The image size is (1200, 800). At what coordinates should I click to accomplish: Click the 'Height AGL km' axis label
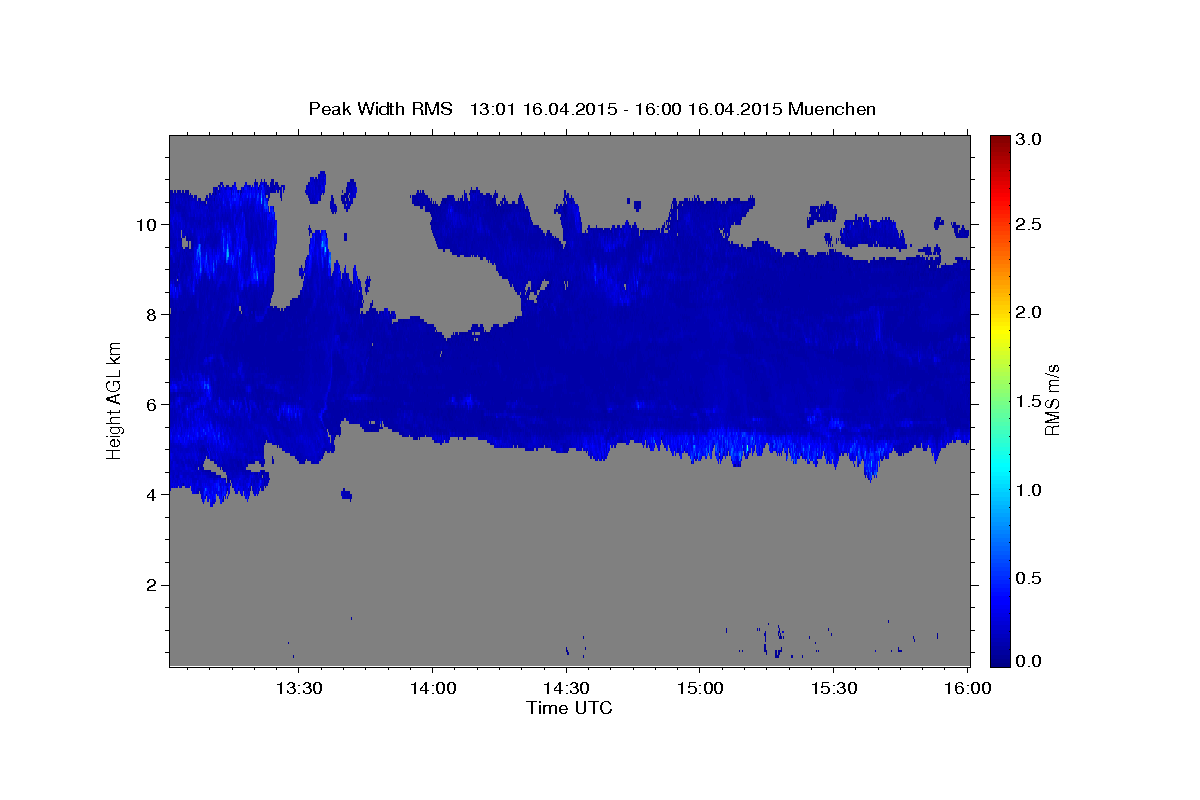[114, 400]
